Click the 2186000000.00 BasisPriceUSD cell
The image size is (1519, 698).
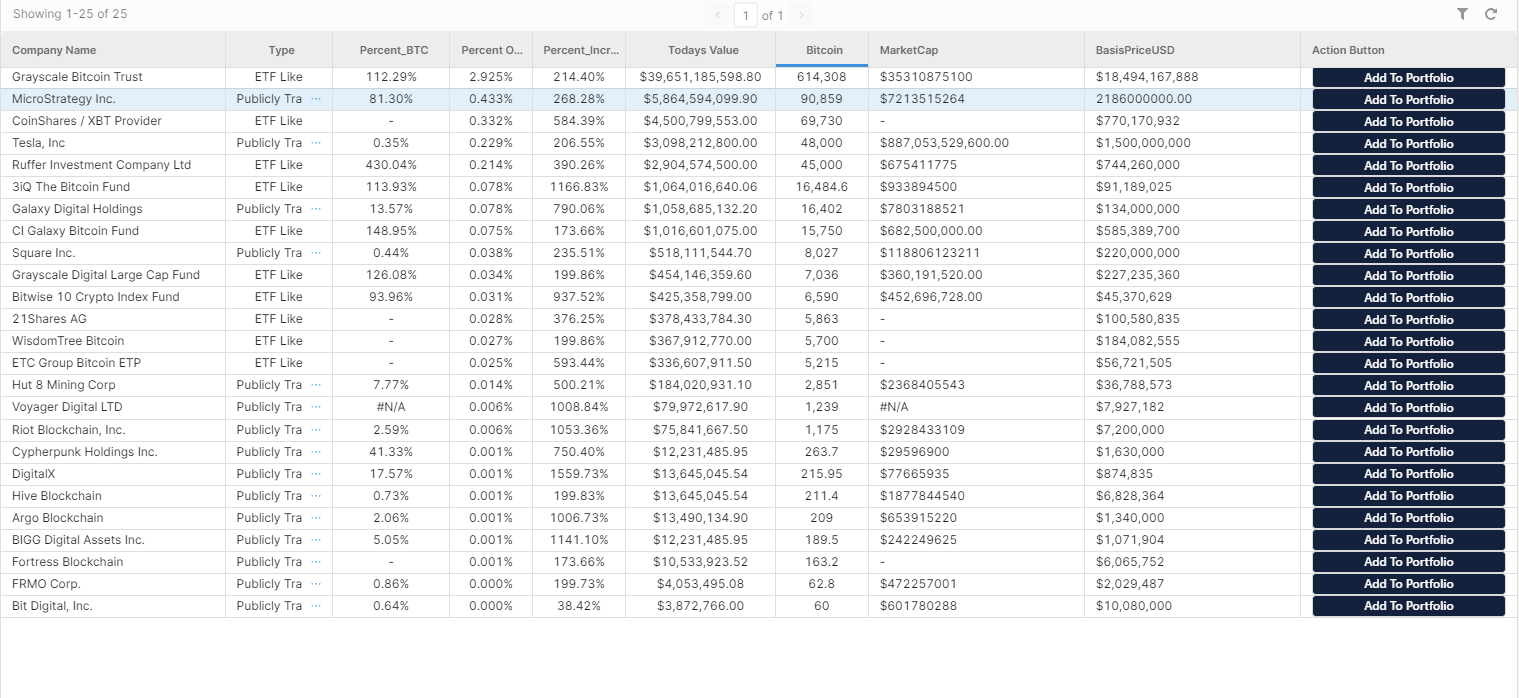coord(1192,99)
